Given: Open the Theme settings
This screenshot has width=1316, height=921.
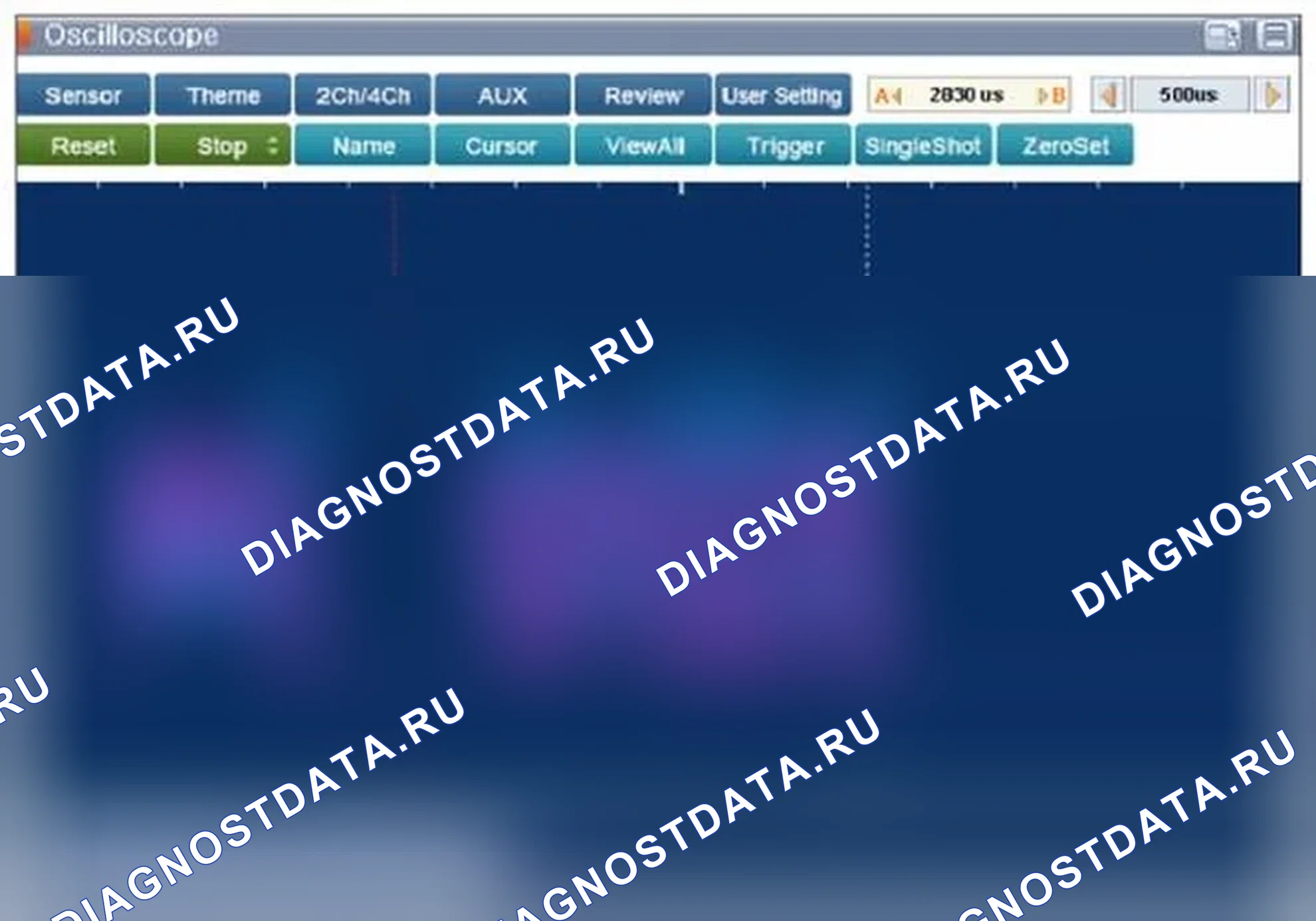Looking at the screenshot, I should pos(223,96).
